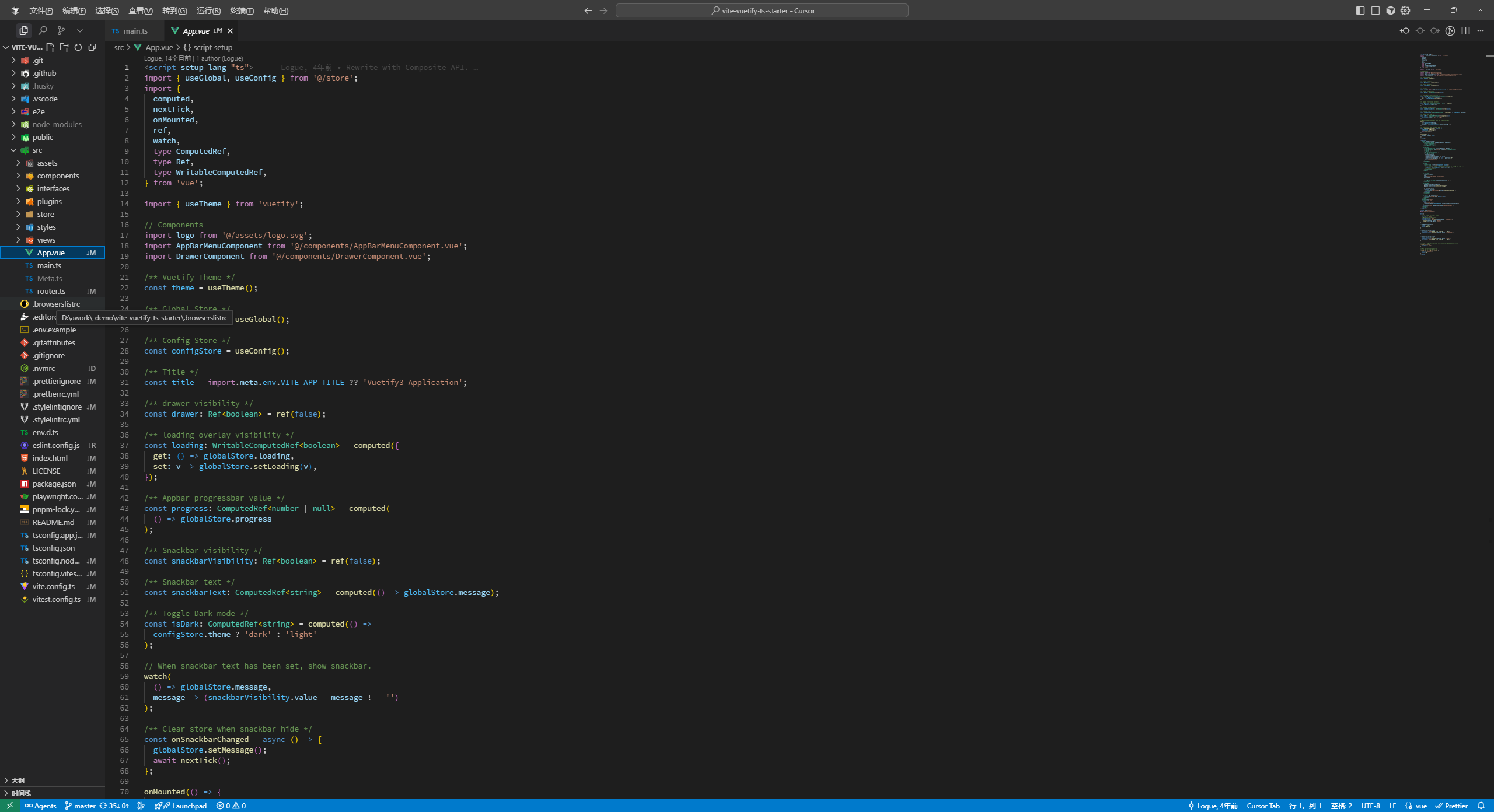Image resolution: width=1494 pixels, height=812 pixels.
Task: Refresh the file explorer
Action: (78, 47)
